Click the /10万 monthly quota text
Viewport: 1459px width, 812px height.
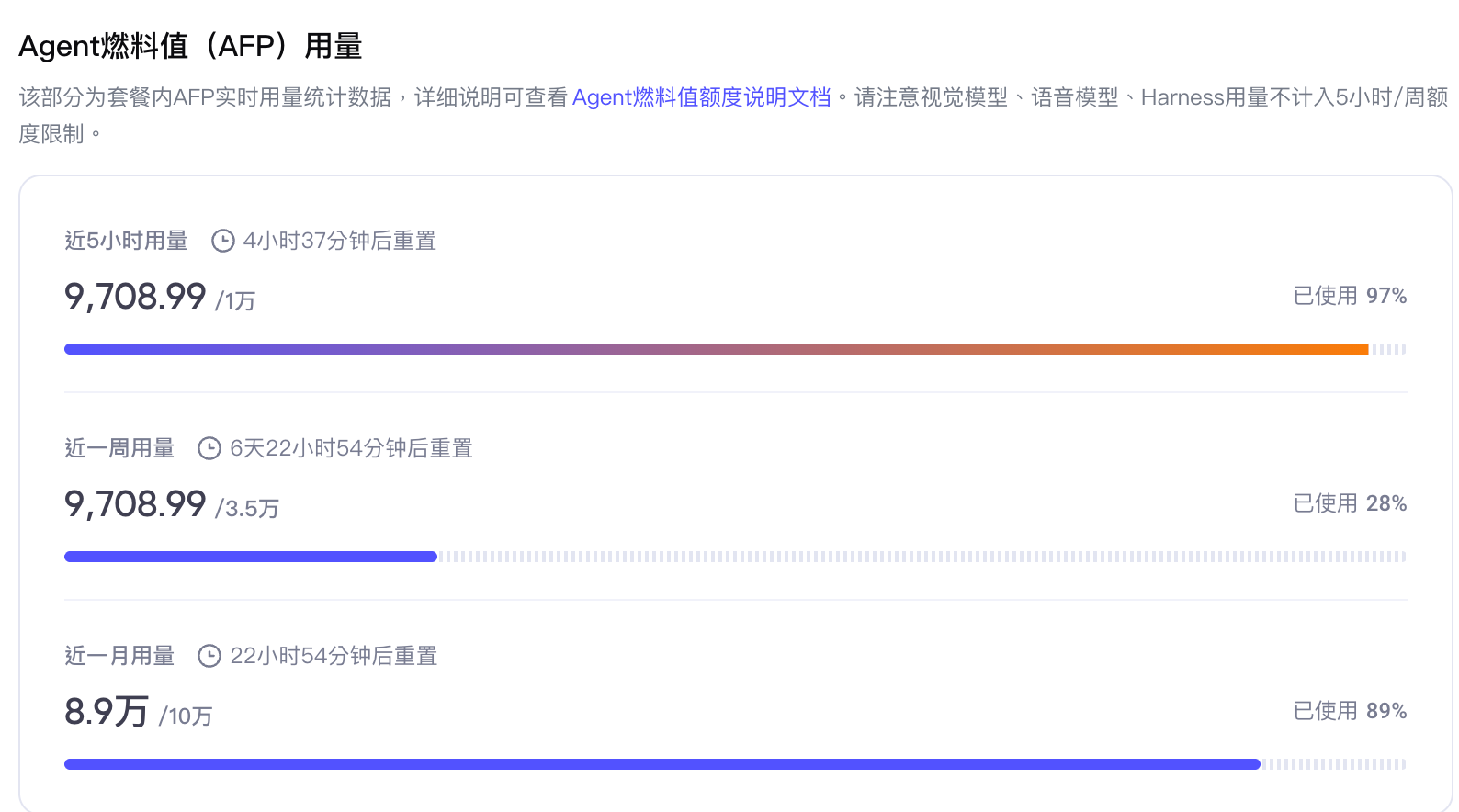(x=186, y=716)
